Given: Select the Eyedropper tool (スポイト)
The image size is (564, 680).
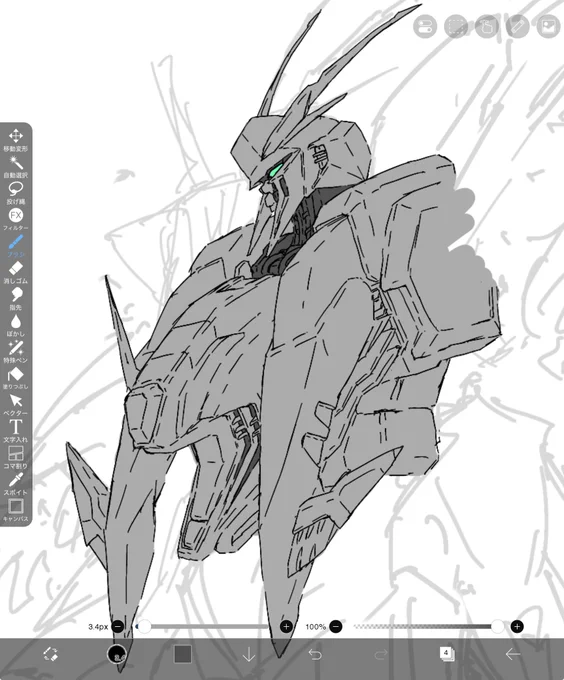Looking at the screenshot, I should tap(16, 484).
